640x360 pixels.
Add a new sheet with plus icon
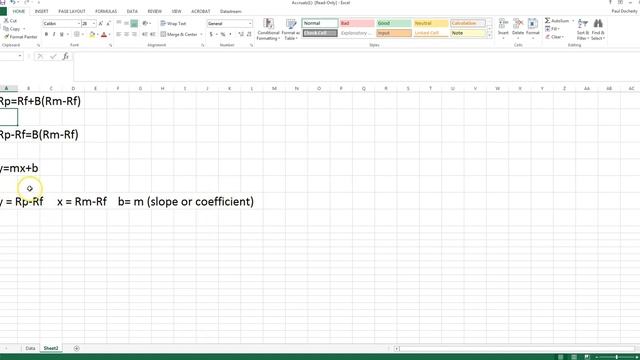(x=76, y=348)
